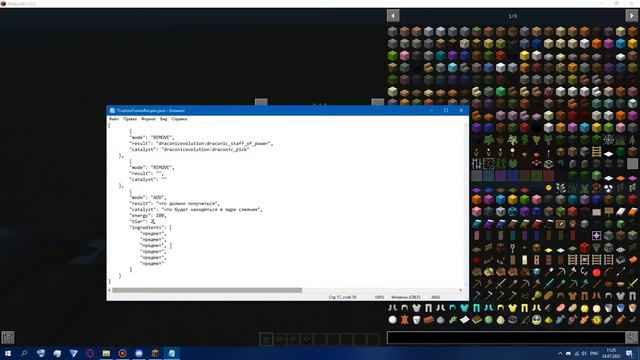Open the bottom-left Minecraft overlay button

coord(8,338)
